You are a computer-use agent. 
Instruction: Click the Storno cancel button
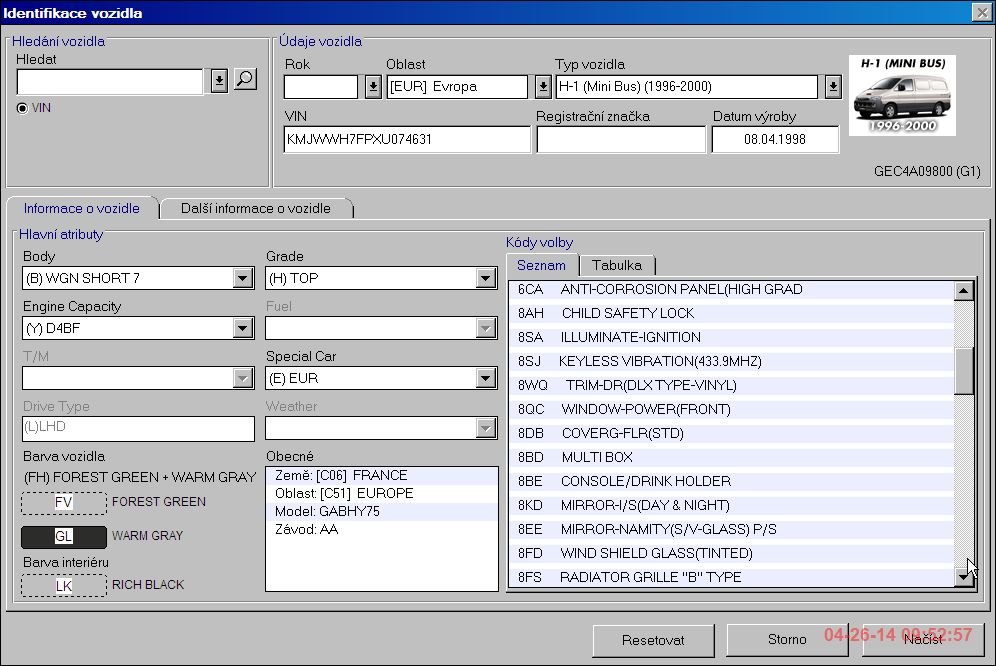[787, 639]
